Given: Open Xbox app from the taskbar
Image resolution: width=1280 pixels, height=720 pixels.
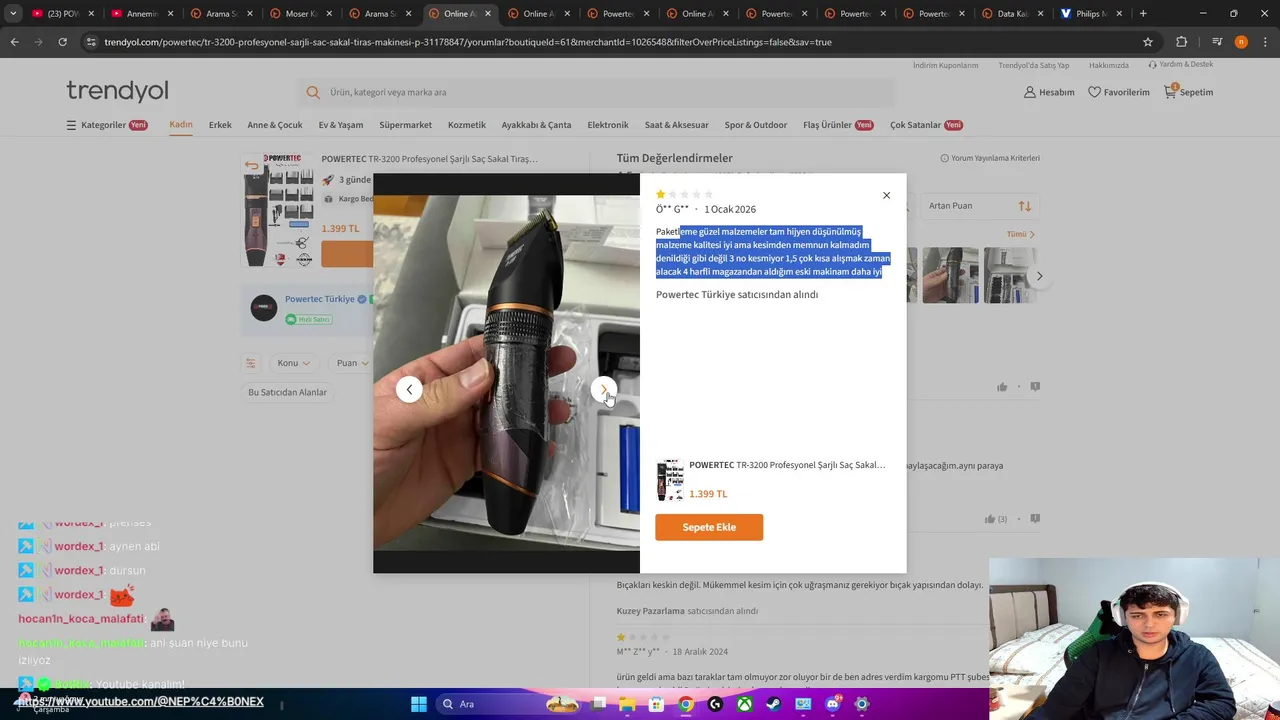Looking at the screenshot, I should click(745, 704).
